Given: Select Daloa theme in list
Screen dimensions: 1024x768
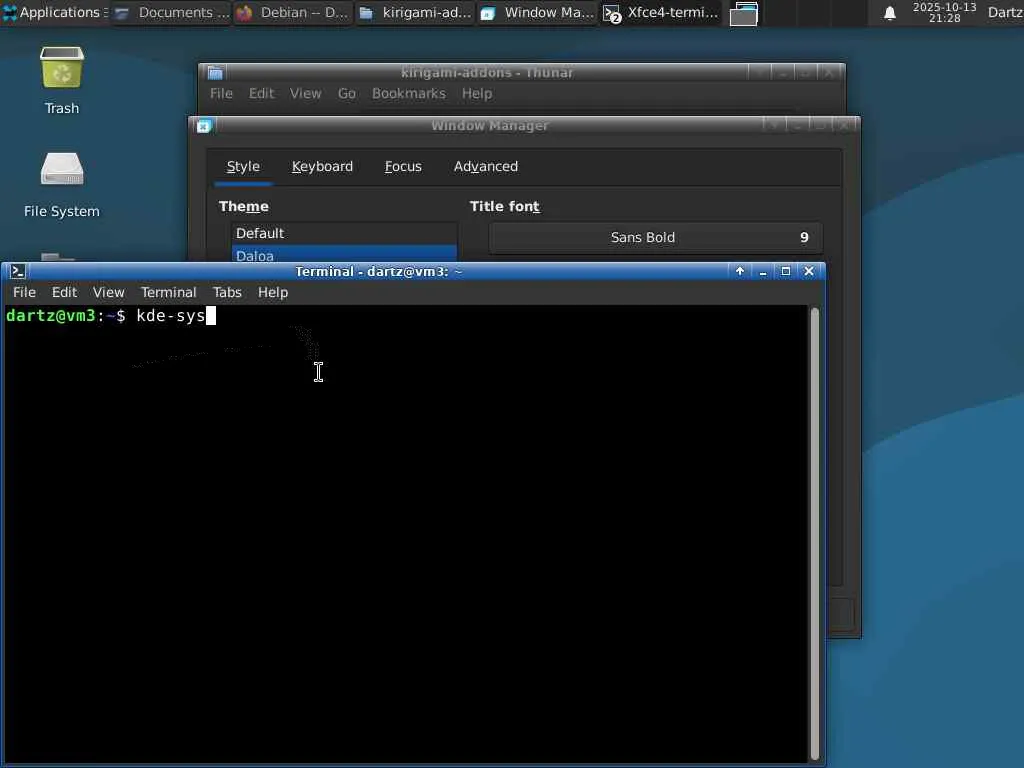Looking at the screenshot, I should [x=344, y=254].
